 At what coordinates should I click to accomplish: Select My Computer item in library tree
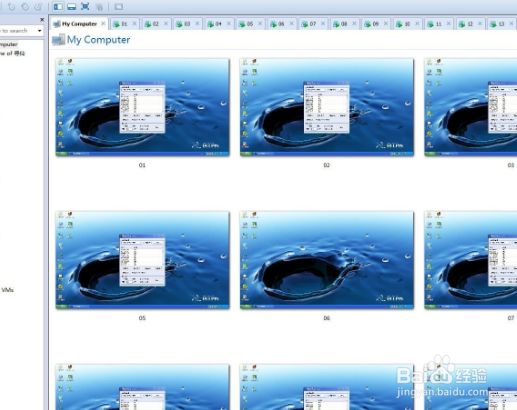(x=9, y=44)
